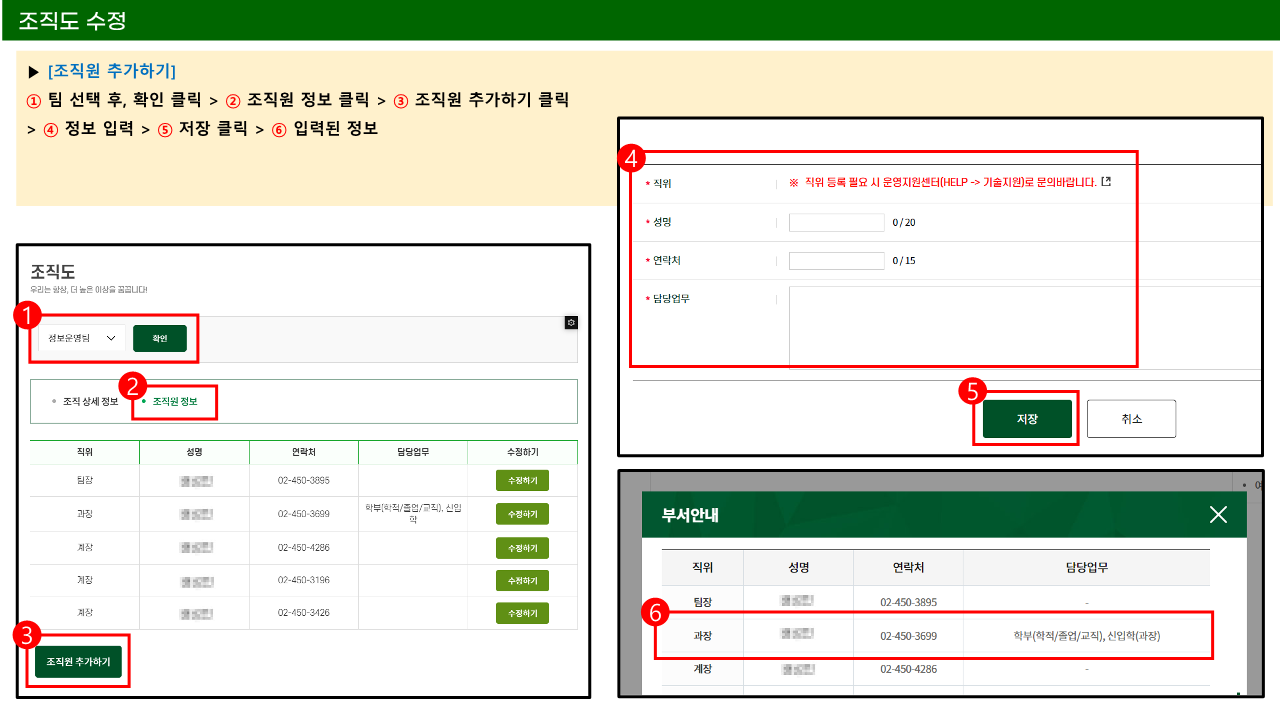Click the 확인 button next to the team dropdown
The image size is (1280, 720).
(x=159, y=338)
